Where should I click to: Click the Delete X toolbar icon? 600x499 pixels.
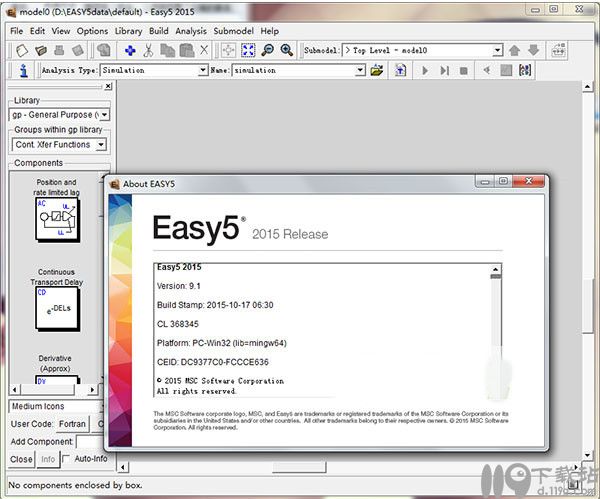pos(204,50)
